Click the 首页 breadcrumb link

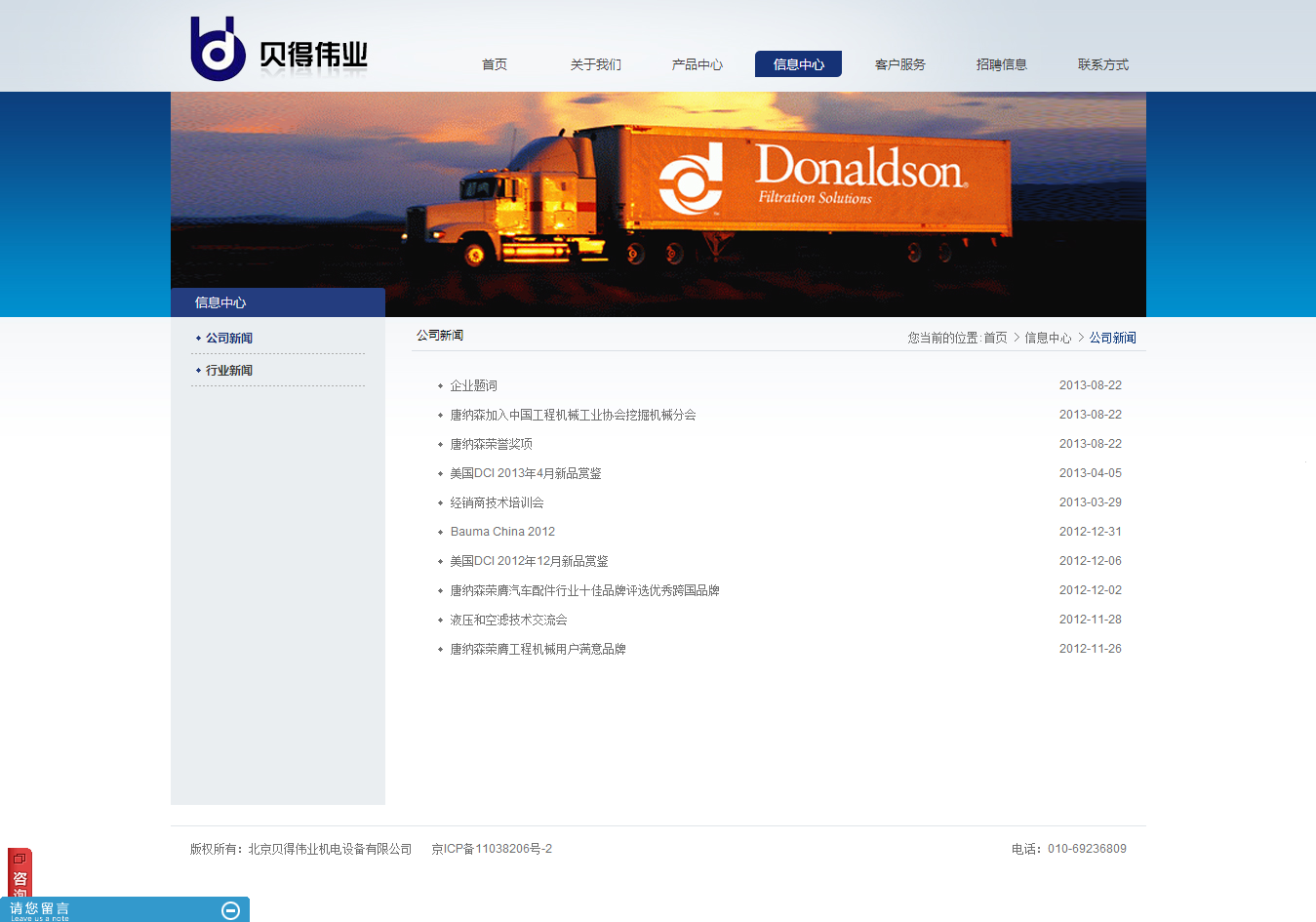coord(995,338)
